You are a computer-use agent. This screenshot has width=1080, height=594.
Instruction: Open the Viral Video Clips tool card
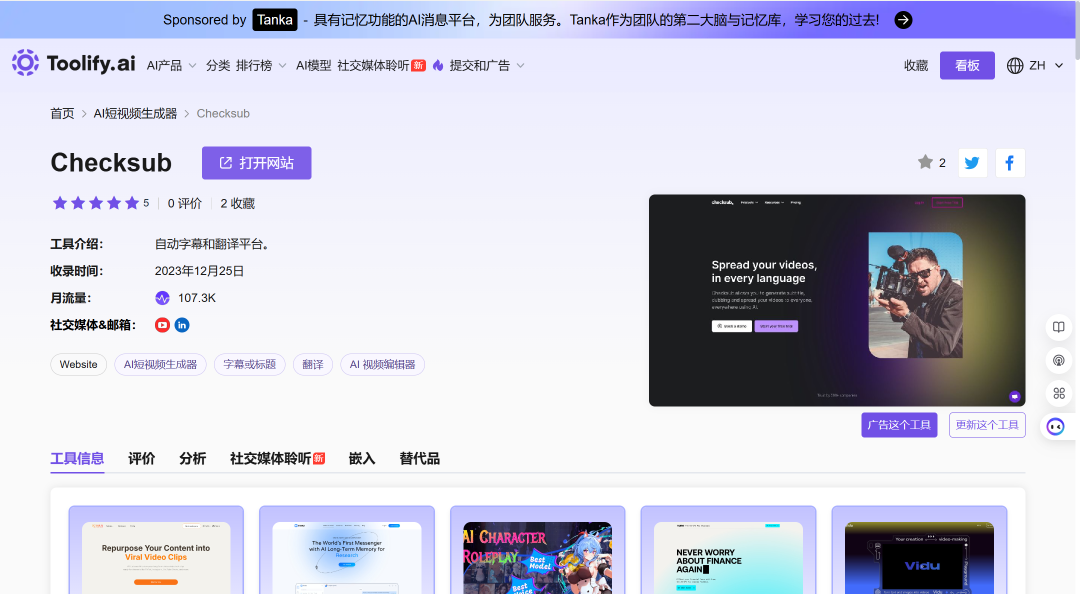point(156,551)
